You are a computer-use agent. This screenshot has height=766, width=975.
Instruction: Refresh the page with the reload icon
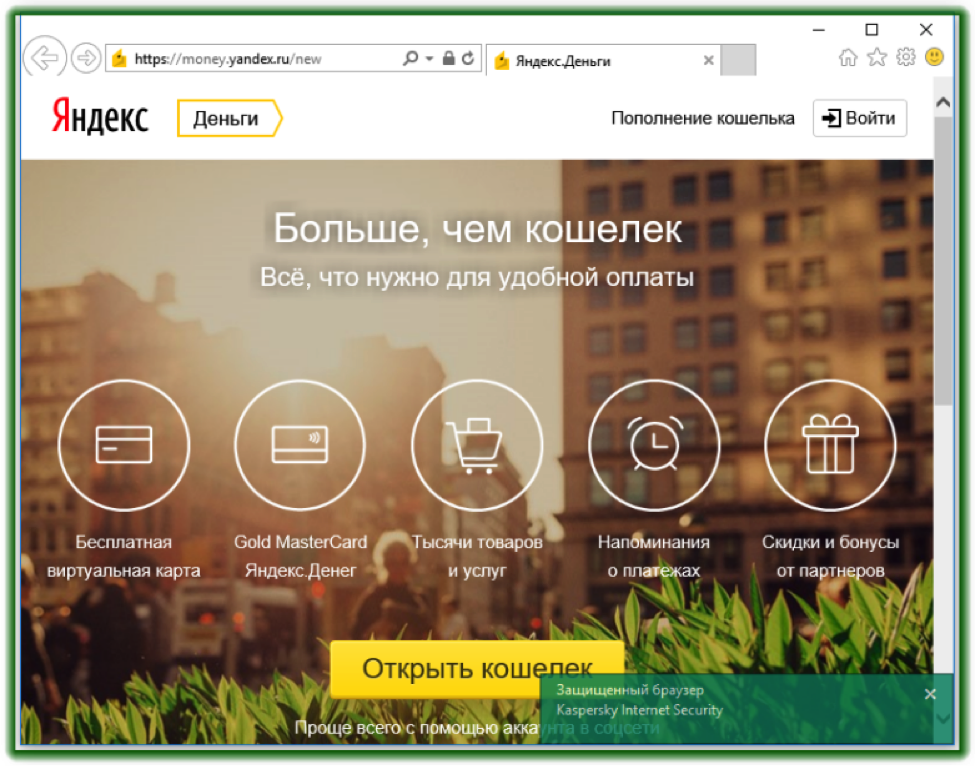tap(468, 58)
